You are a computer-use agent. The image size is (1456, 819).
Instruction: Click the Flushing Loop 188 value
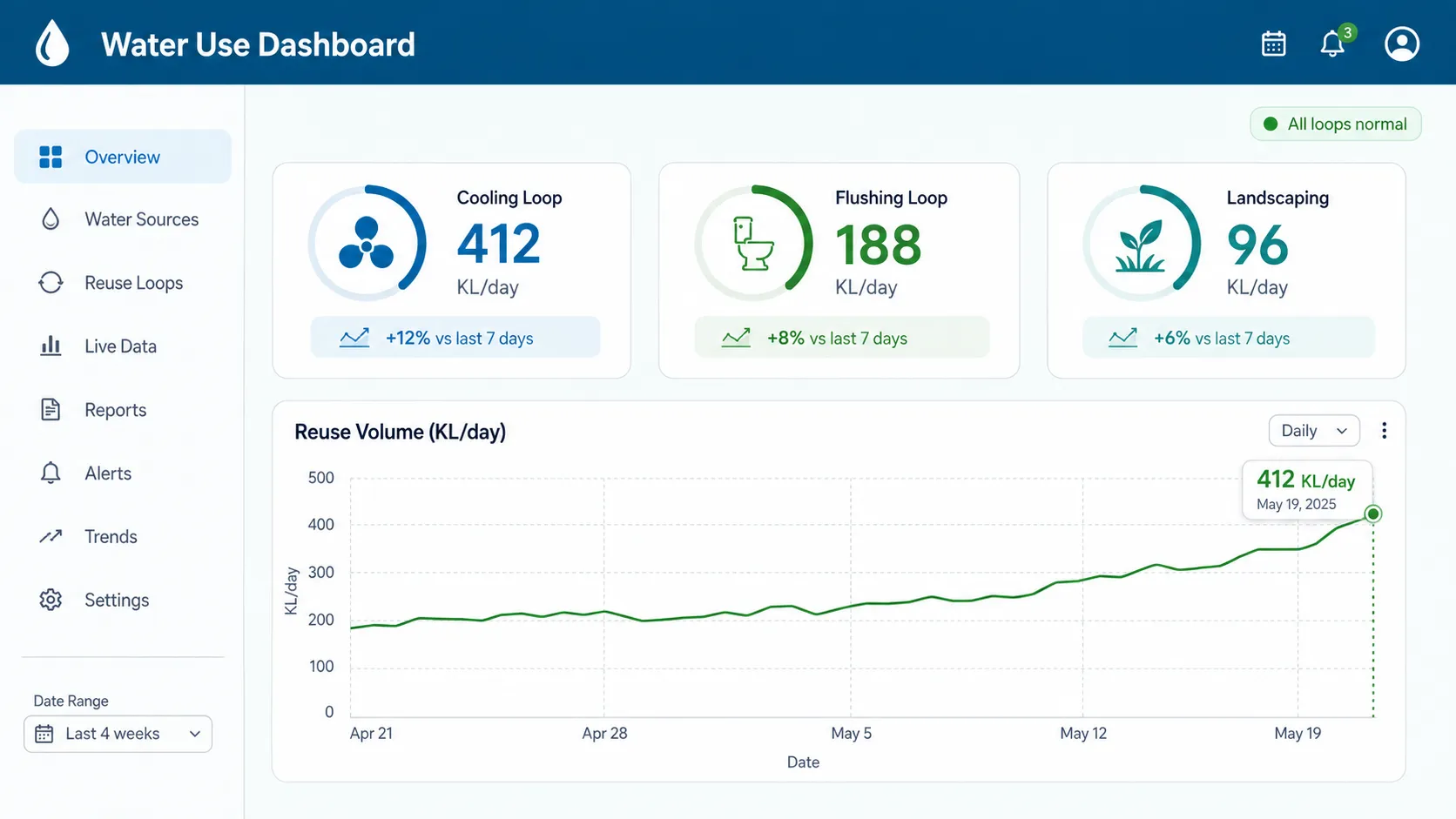pyautogui.click(x=878, y=245)
